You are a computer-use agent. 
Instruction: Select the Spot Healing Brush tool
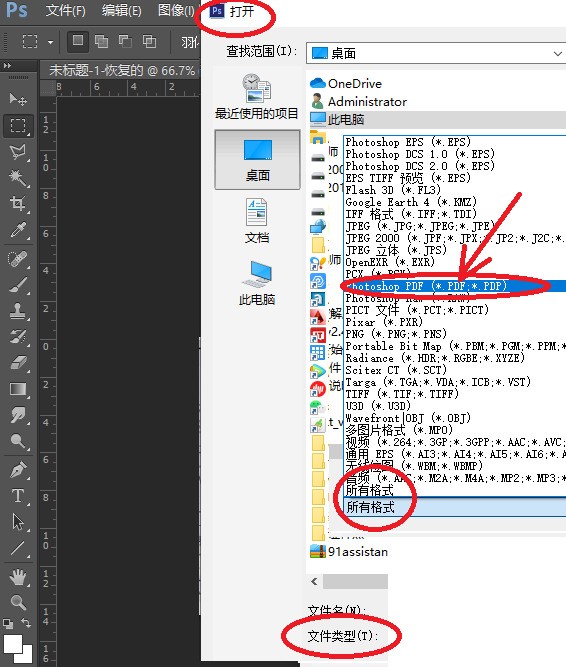pos(17,259)
